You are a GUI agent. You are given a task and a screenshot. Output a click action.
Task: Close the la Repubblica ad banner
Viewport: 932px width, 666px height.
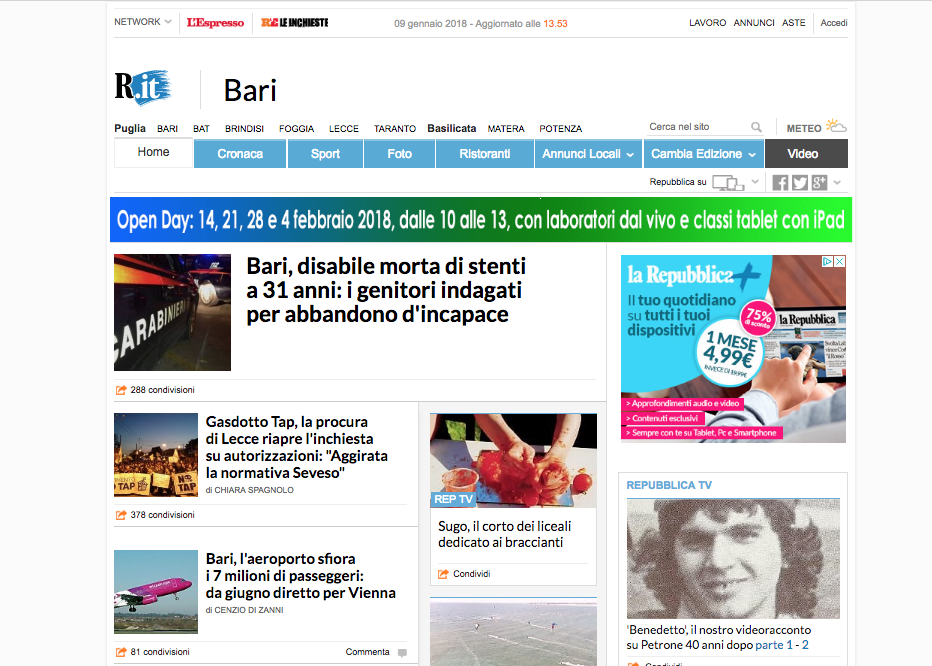point(839,262)
